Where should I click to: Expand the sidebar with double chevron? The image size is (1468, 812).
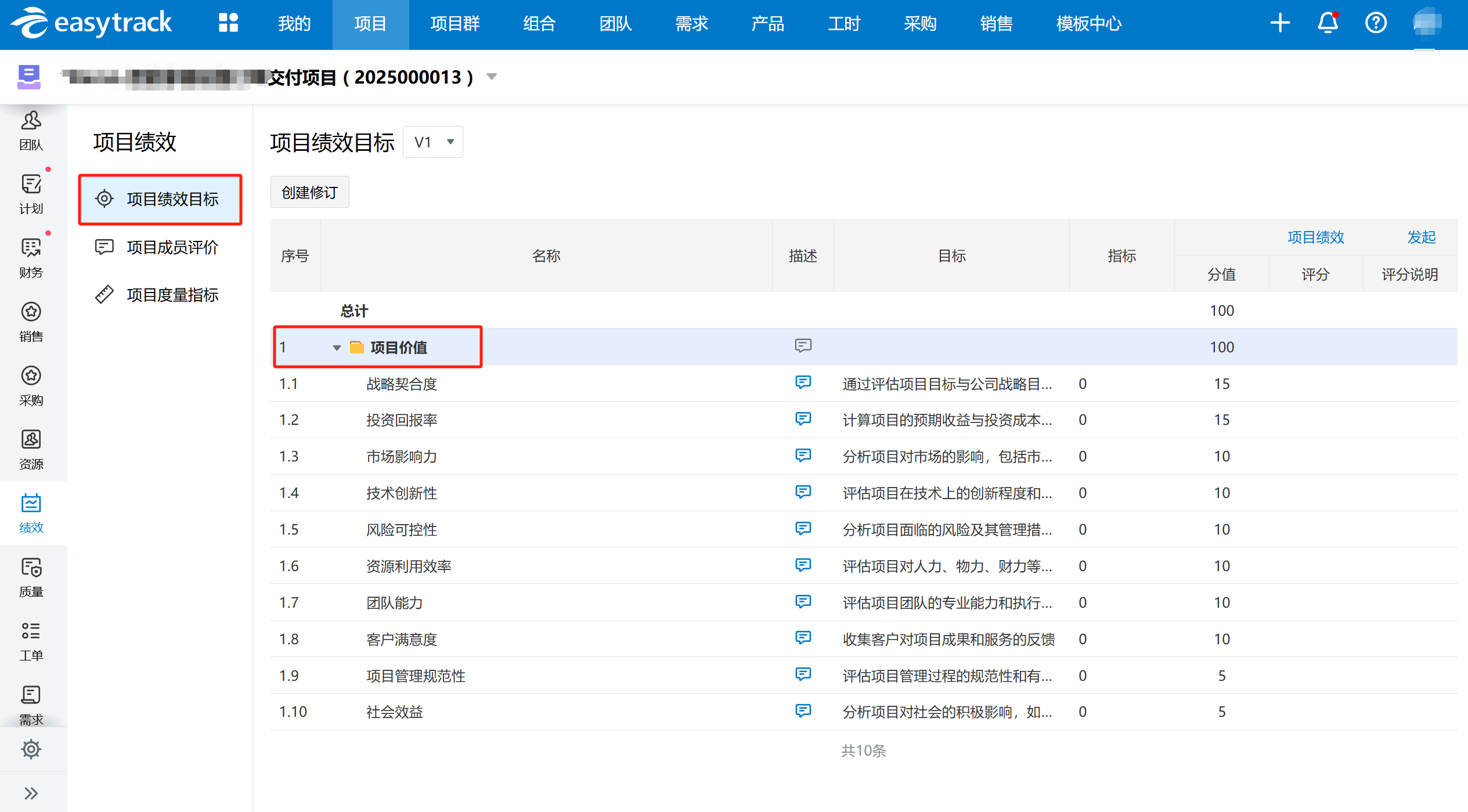(x=31, y=793)
